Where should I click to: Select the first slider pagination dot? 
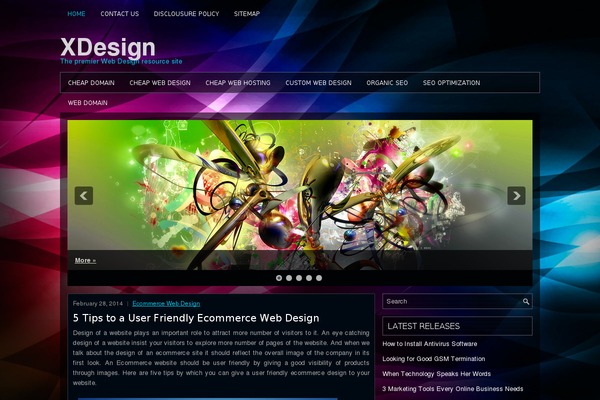279,278
